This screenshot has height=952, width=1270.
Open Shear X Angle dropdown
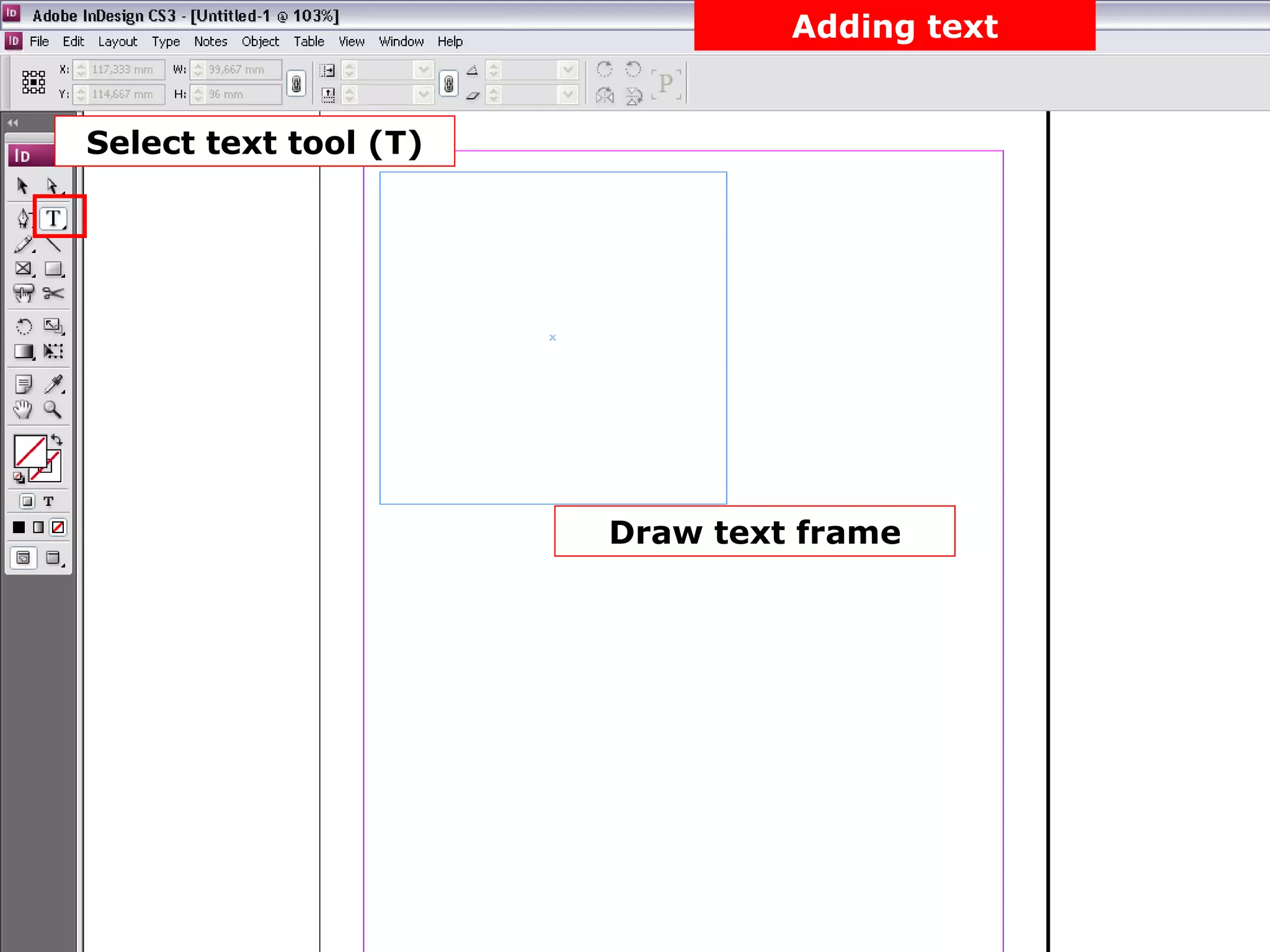[567, 94]
